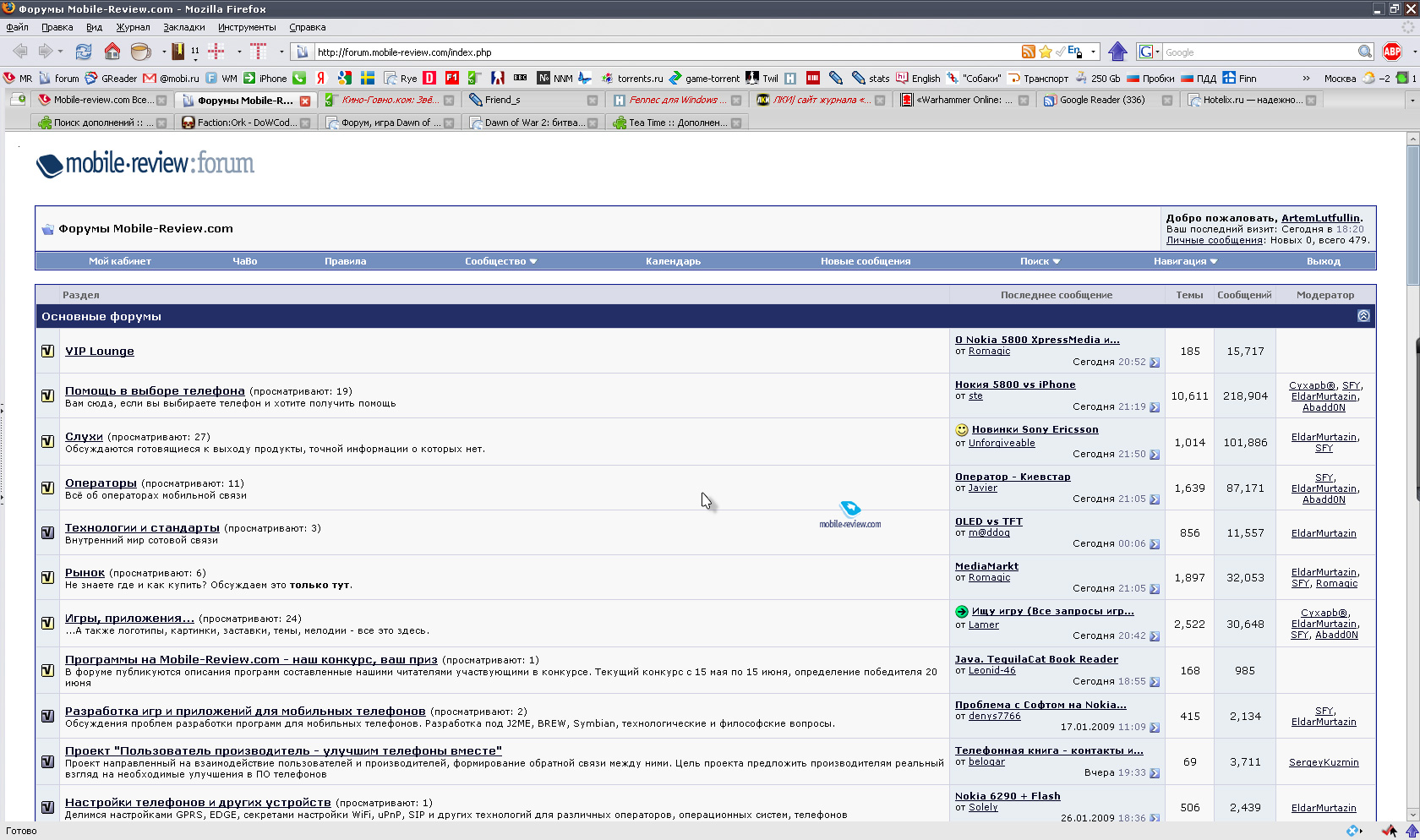
Task: Collapse the Основные форумы category icon
Action: pos(1363,315)
